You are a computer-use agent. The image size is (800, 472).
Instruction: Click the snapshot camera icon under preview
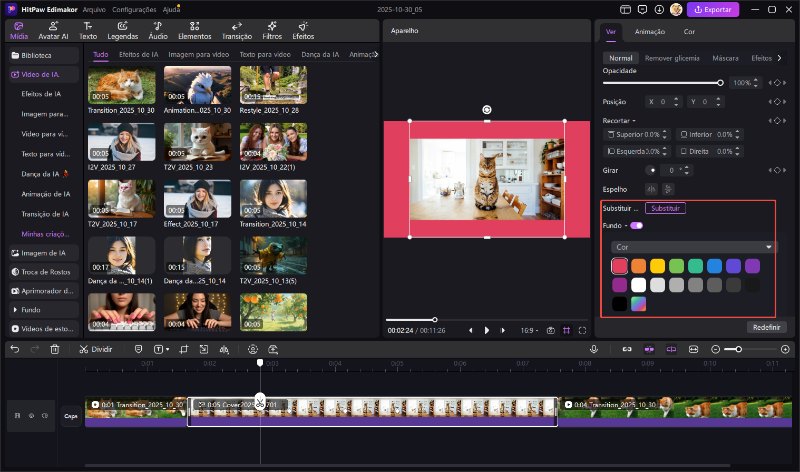[x=551, y=331]
